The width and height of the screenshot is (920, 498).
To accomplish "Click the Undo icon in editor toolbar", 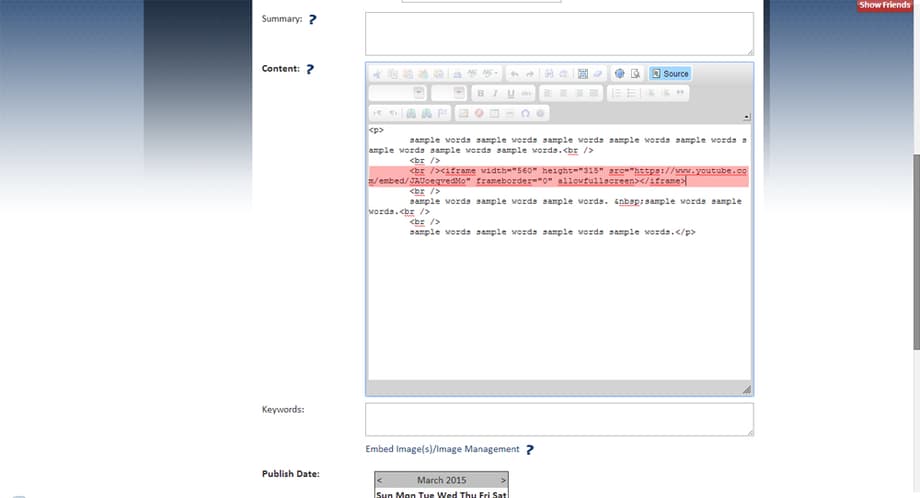I will click(514, 73).
